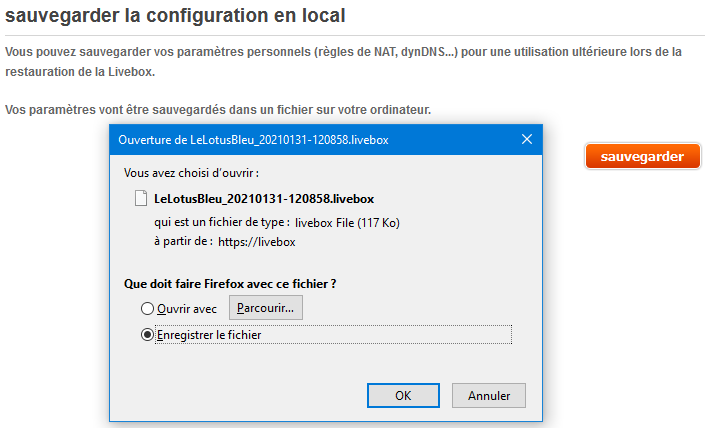Viewport: 718px width, 428px height.
Task: Select the "Ouvrir avec" radio circle
Action: pos(148,309)
